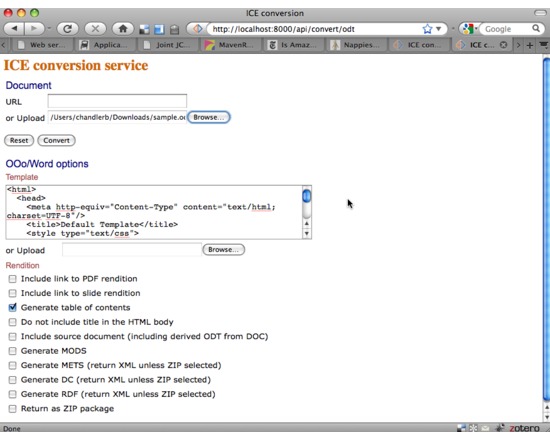550x440 pixels.
Task: Click the Template textarea scroll up arrow
Action: [307, 223]
